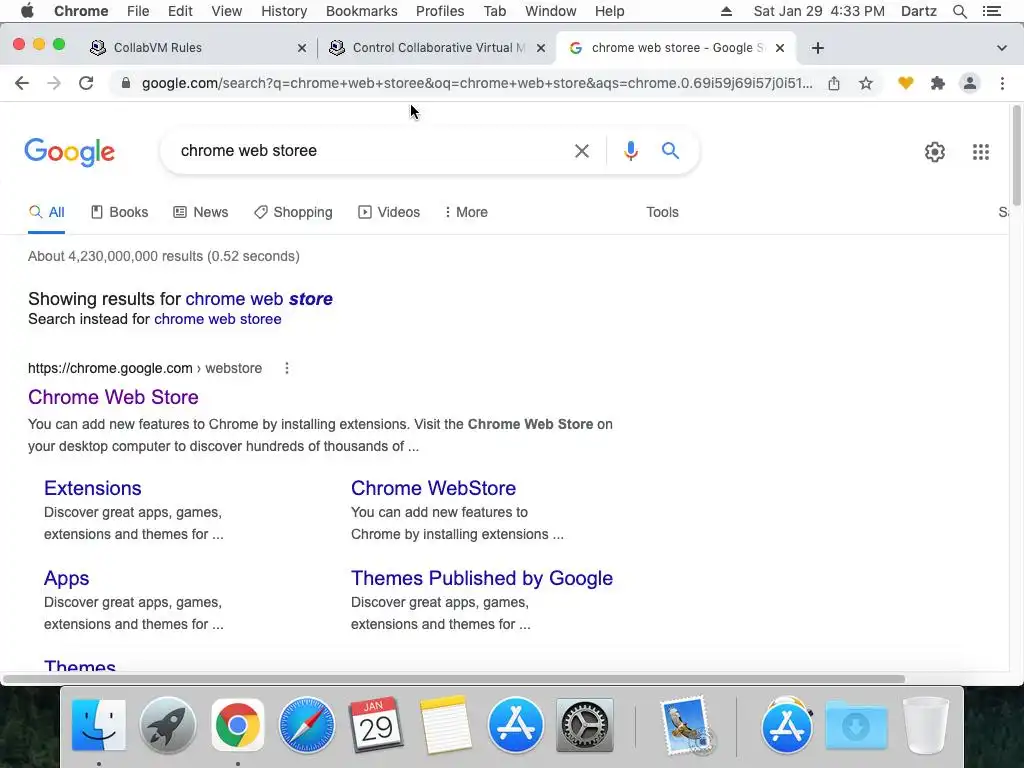Select the News search filter
This screenshot has height=768, width=1024.
click(200, 212)
